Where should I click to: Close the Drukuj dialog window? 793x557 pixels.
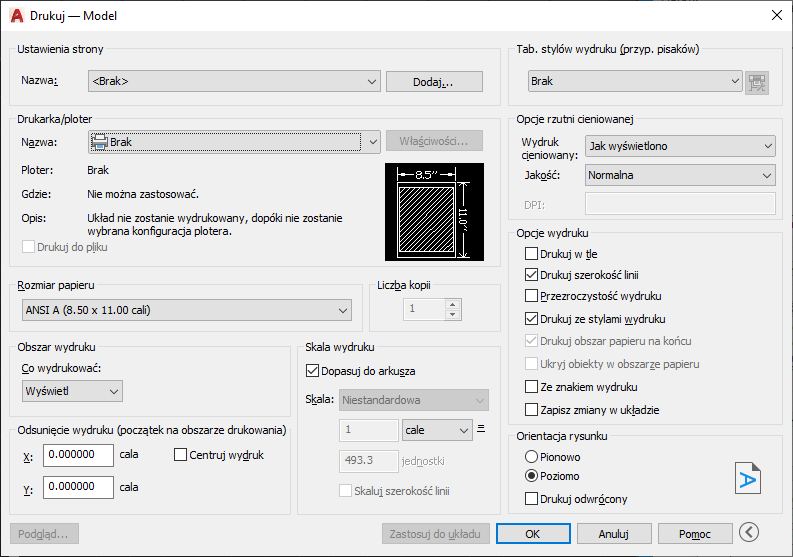tap(777, 15)
